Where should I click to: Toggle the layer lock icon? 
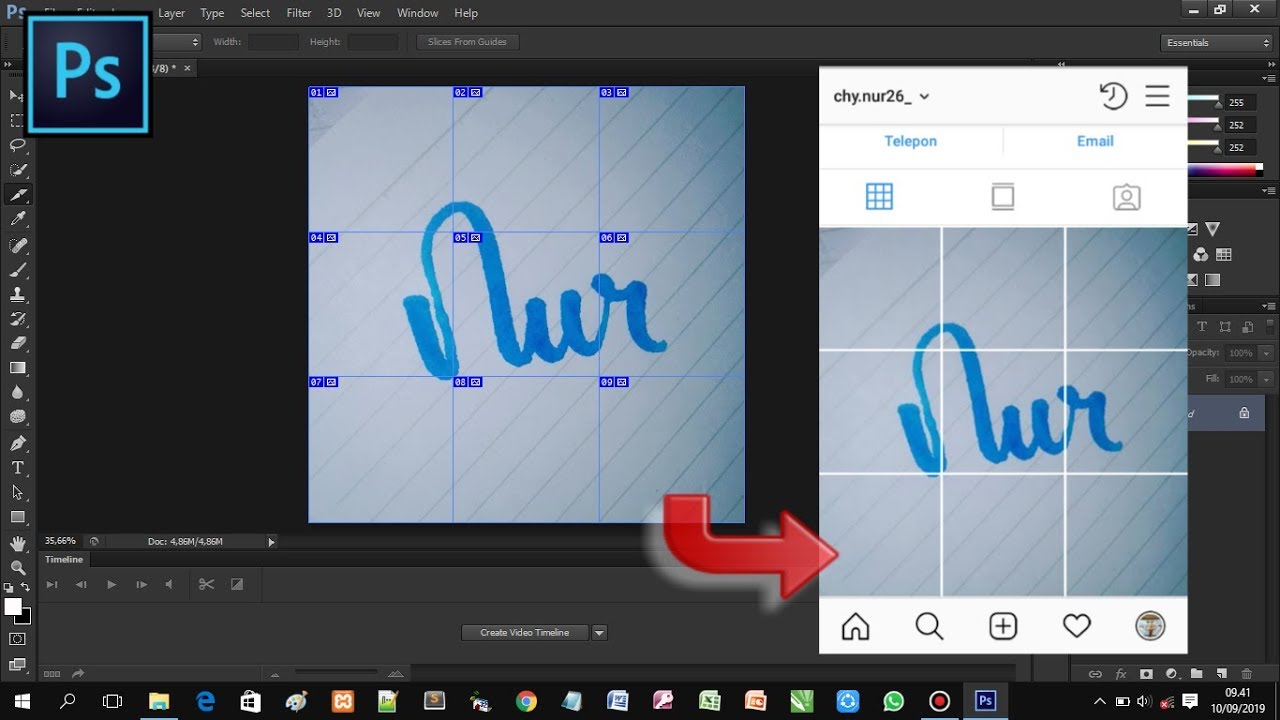click(x=1244, y=412)
